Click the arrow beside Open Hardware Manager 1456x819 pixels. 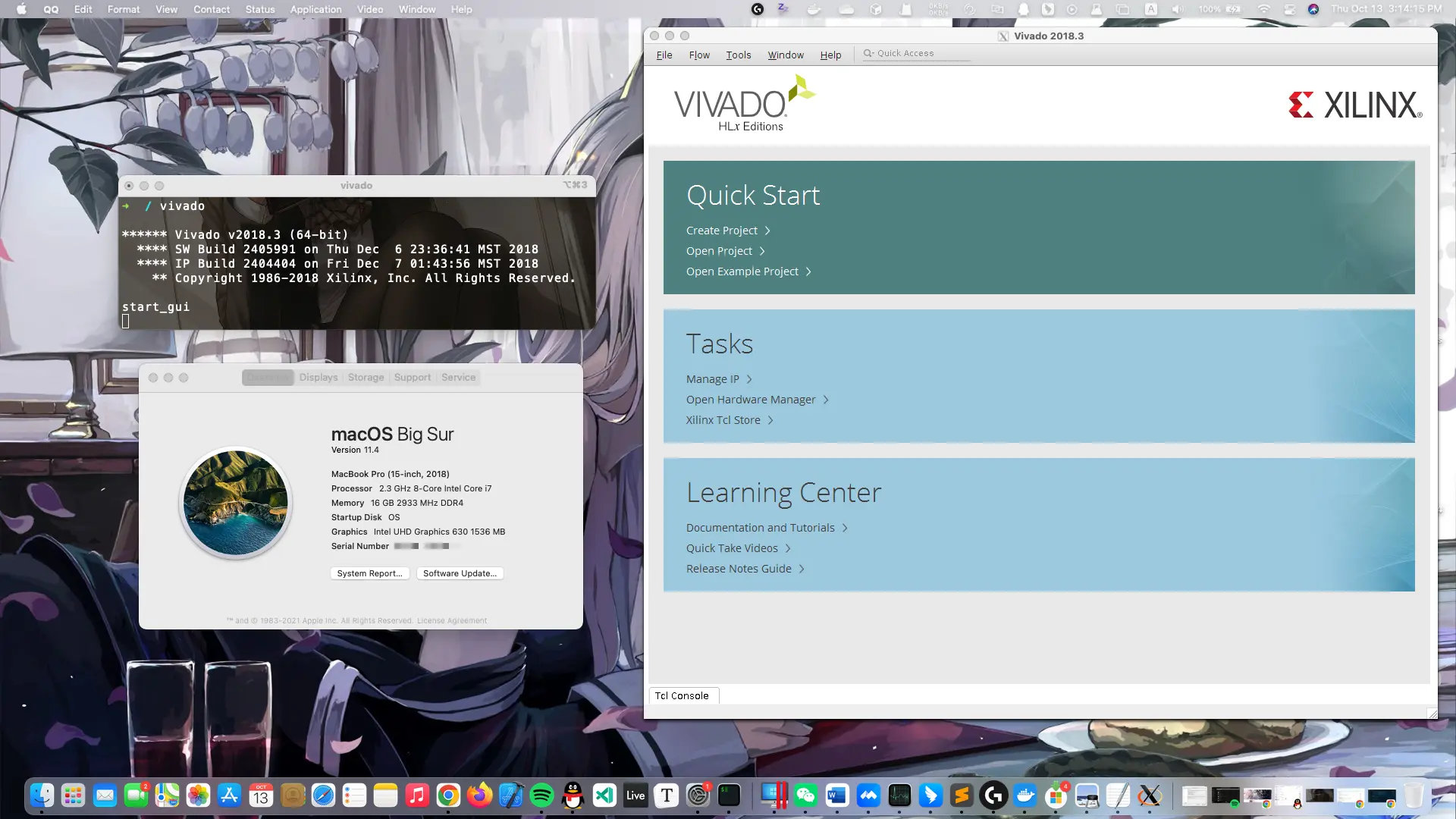tap(826, 400)
